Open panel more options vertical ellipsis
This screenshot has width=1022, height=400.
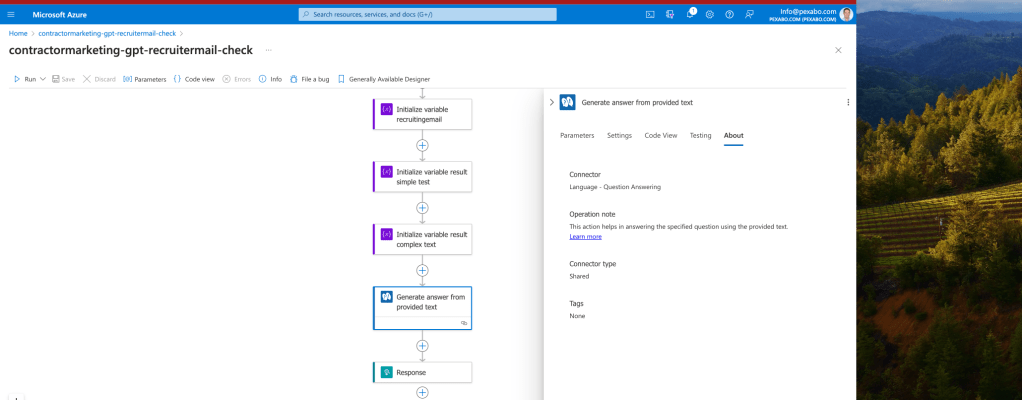[848, 102]
